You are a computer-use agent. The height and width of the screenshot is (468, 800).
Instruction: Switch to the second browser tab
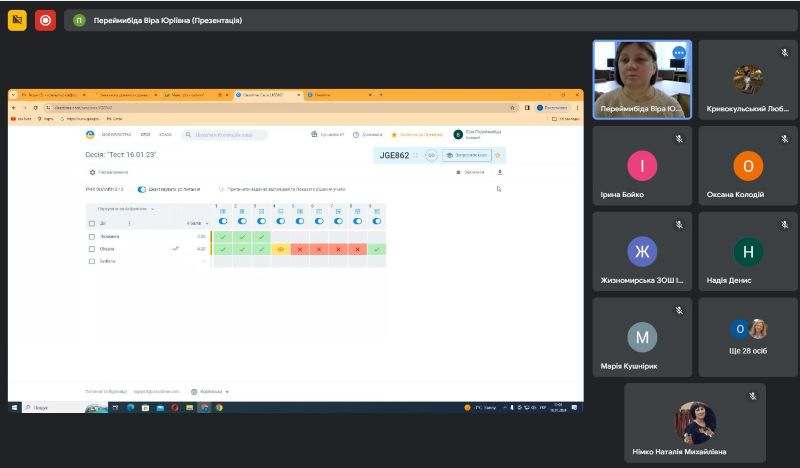[127, 95]
